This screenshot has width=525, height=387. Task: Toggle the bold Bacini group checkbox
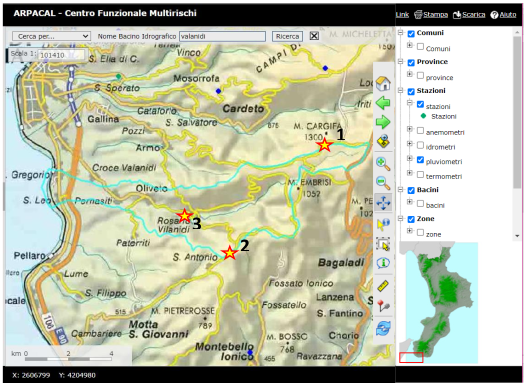pyautogui.click(x=411, y=190)
